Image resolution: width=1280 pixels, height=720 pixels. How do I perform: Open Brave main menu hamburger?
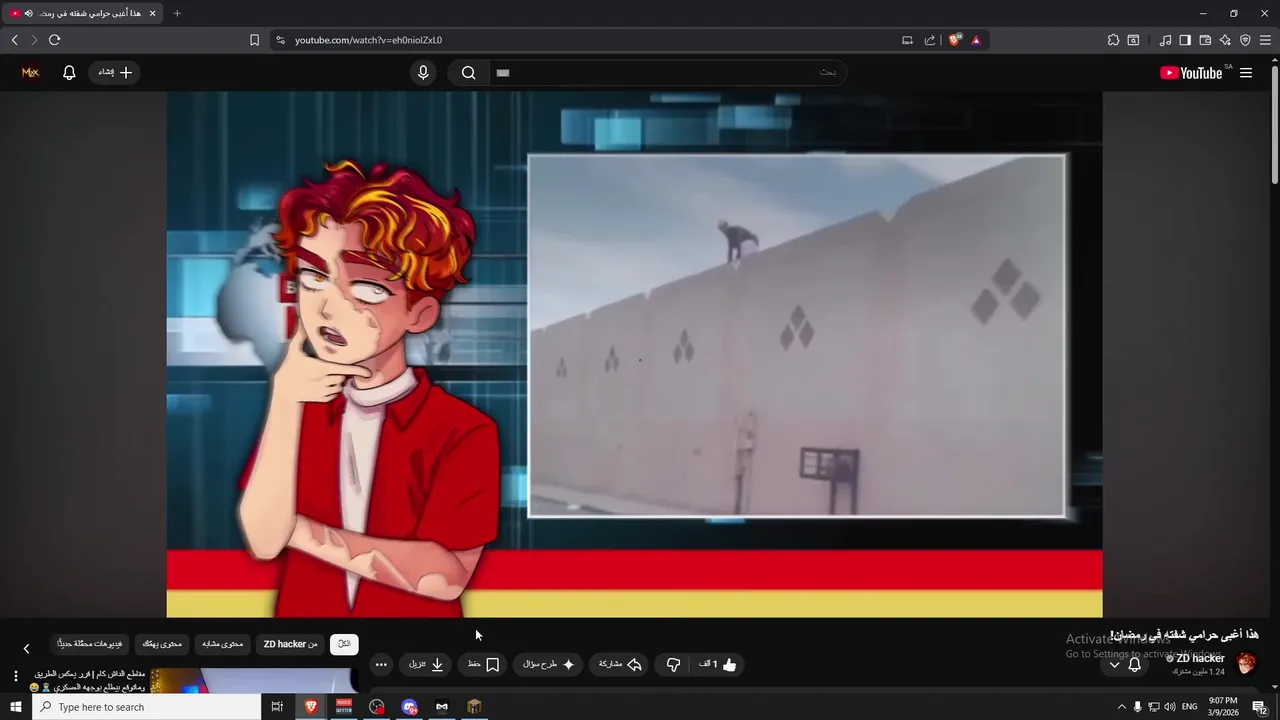coord(1266,40)
